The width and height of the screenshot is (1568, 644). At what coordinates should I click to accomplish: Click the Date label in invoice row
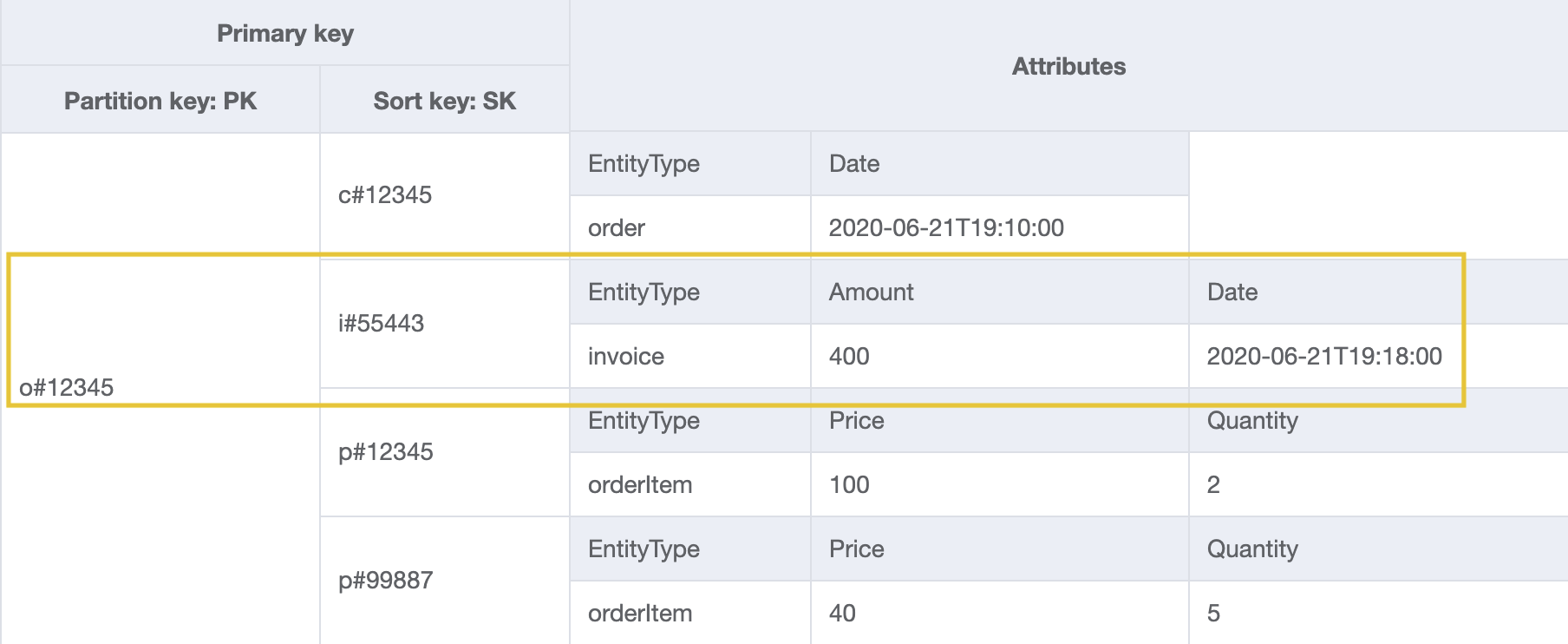point(1232,292)
